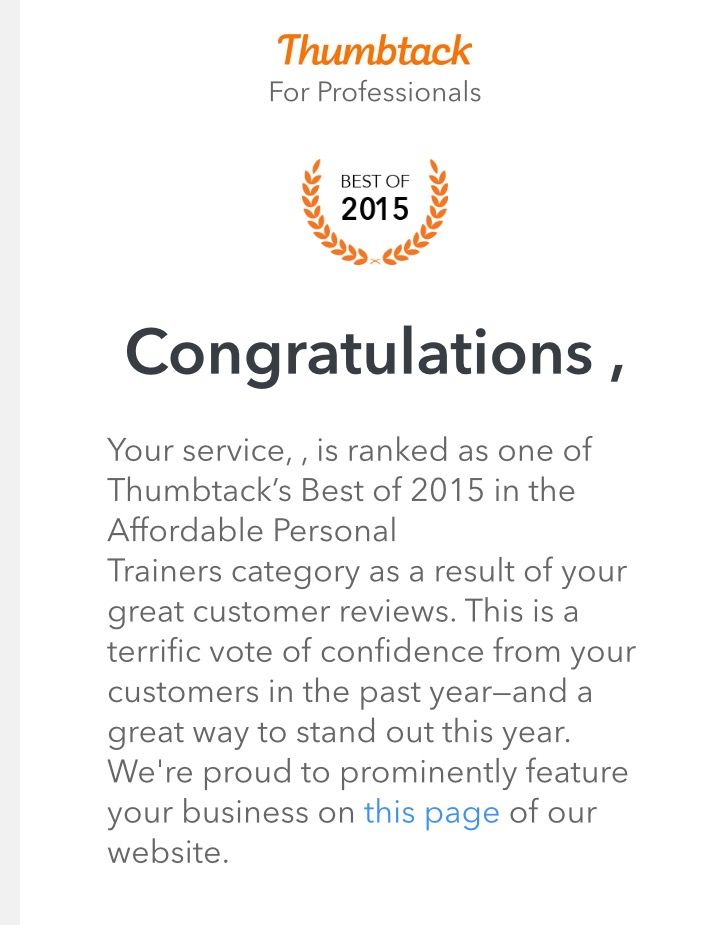Viewport: 710px width, 925px height.
Task: Click the "For Professionals" subtitle
Action: [374, 93]
